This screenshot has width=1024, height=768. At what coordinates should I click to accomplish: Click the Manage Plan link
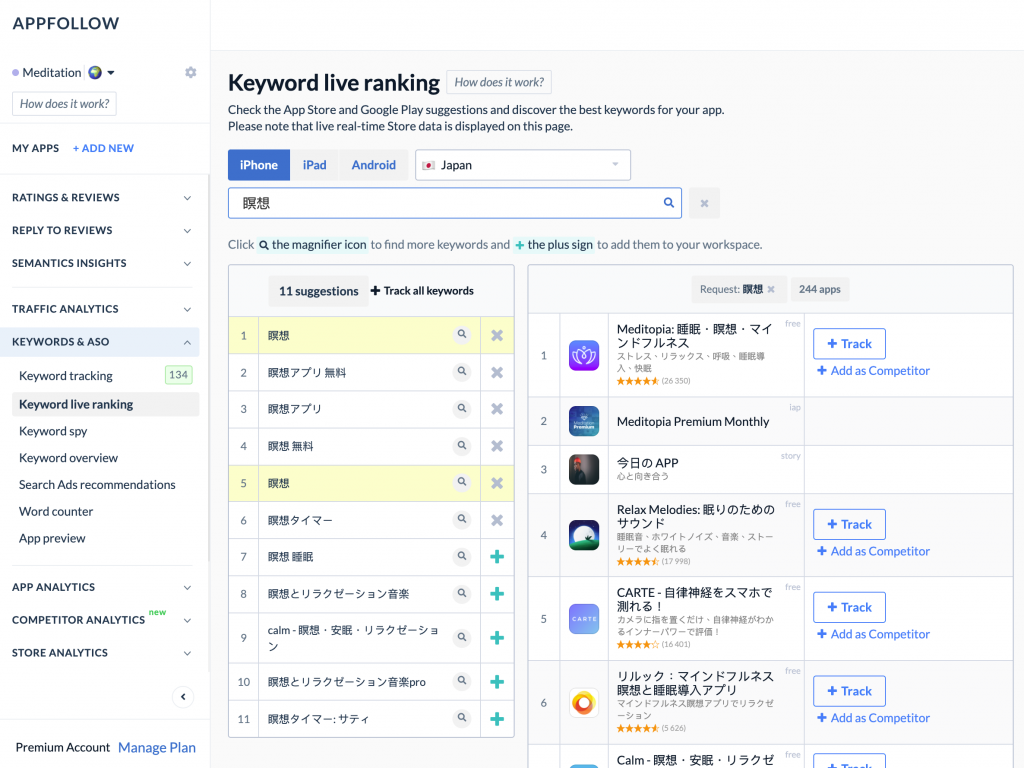coord(157,748)
